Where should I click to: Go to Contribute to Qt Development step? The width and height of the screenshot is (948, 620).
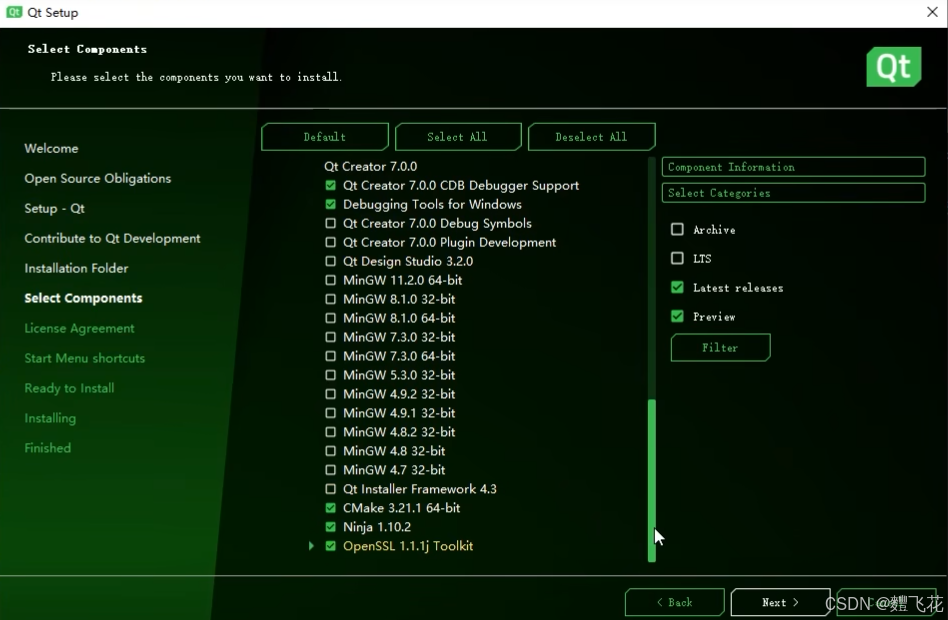112,238
